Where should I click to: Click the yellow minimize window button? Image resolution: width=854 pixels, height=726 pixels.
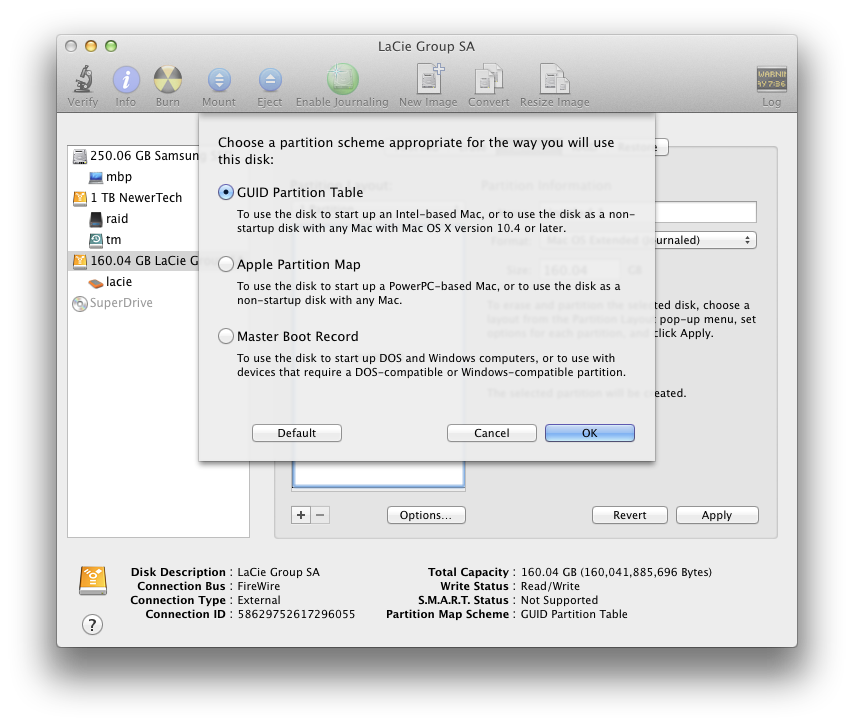91,46
